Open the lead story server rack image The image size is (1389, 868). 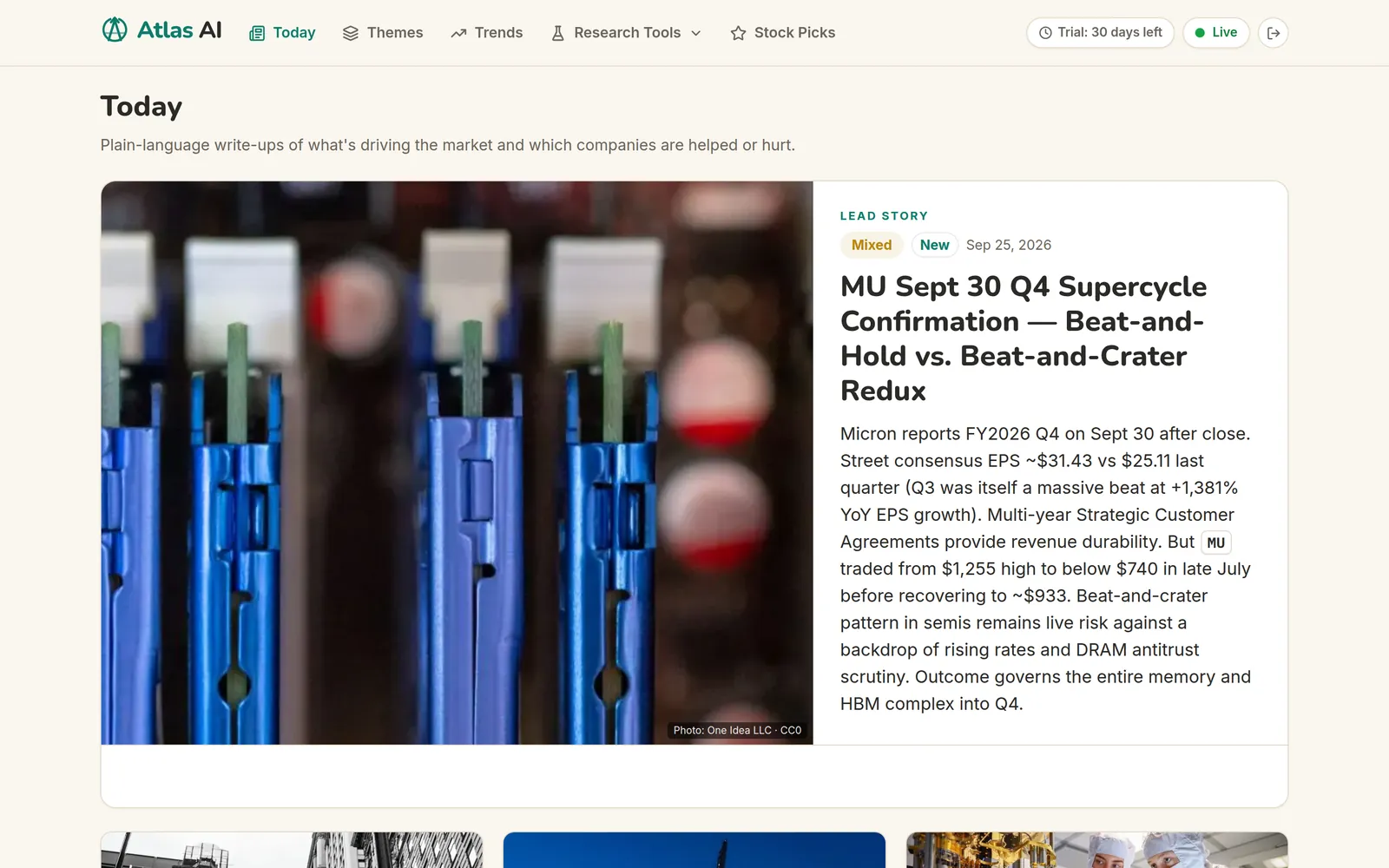click(x=457, y=463)
